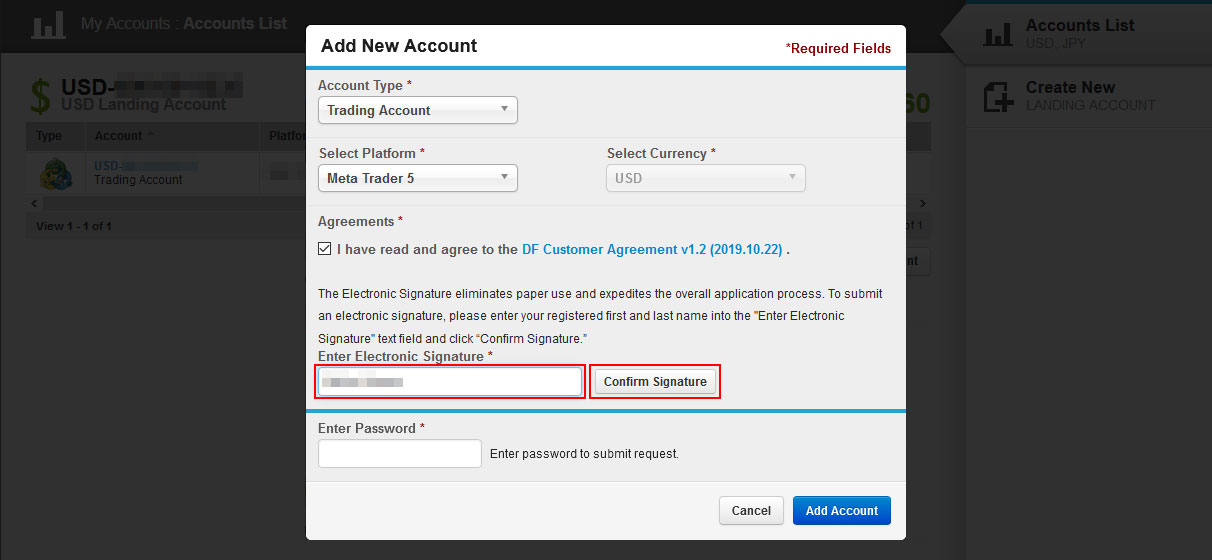The width and height of the screenshot is (1212, 560).
Task: Expand the Select Platform dropdown
Action: tap(418, 178)
